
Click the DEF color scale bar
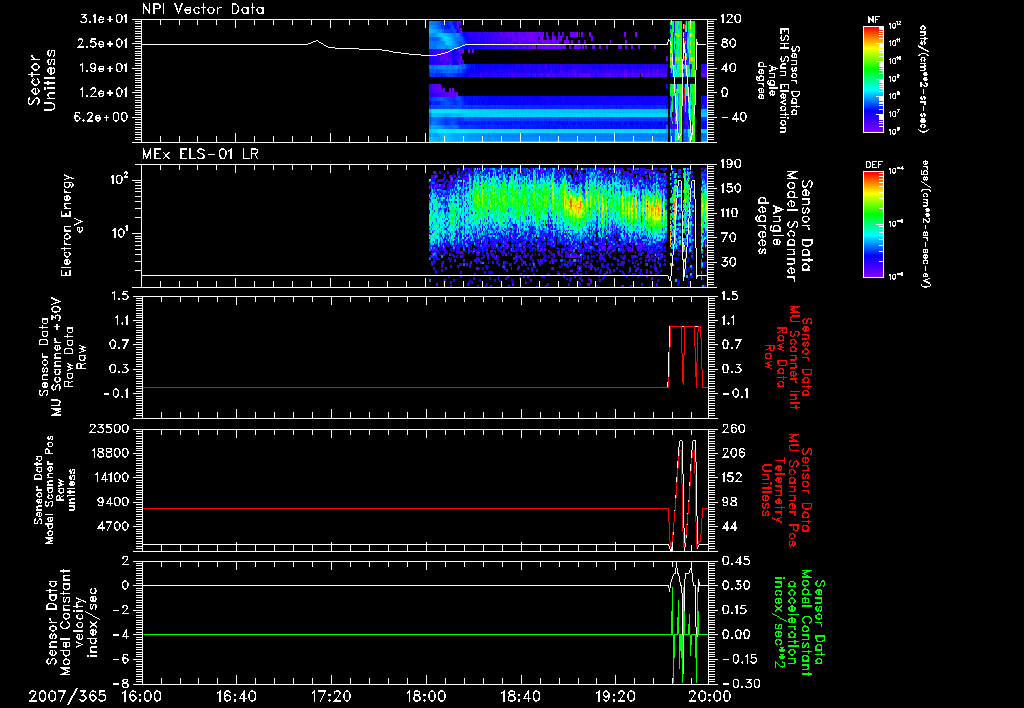pos(873,223)
